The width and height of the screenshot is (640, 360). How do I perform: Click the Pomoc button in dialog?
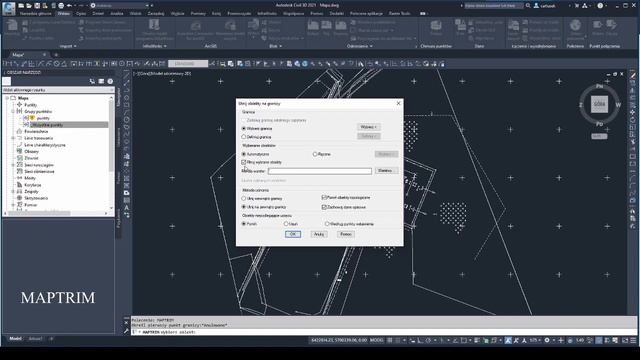(x=346, y=234)
